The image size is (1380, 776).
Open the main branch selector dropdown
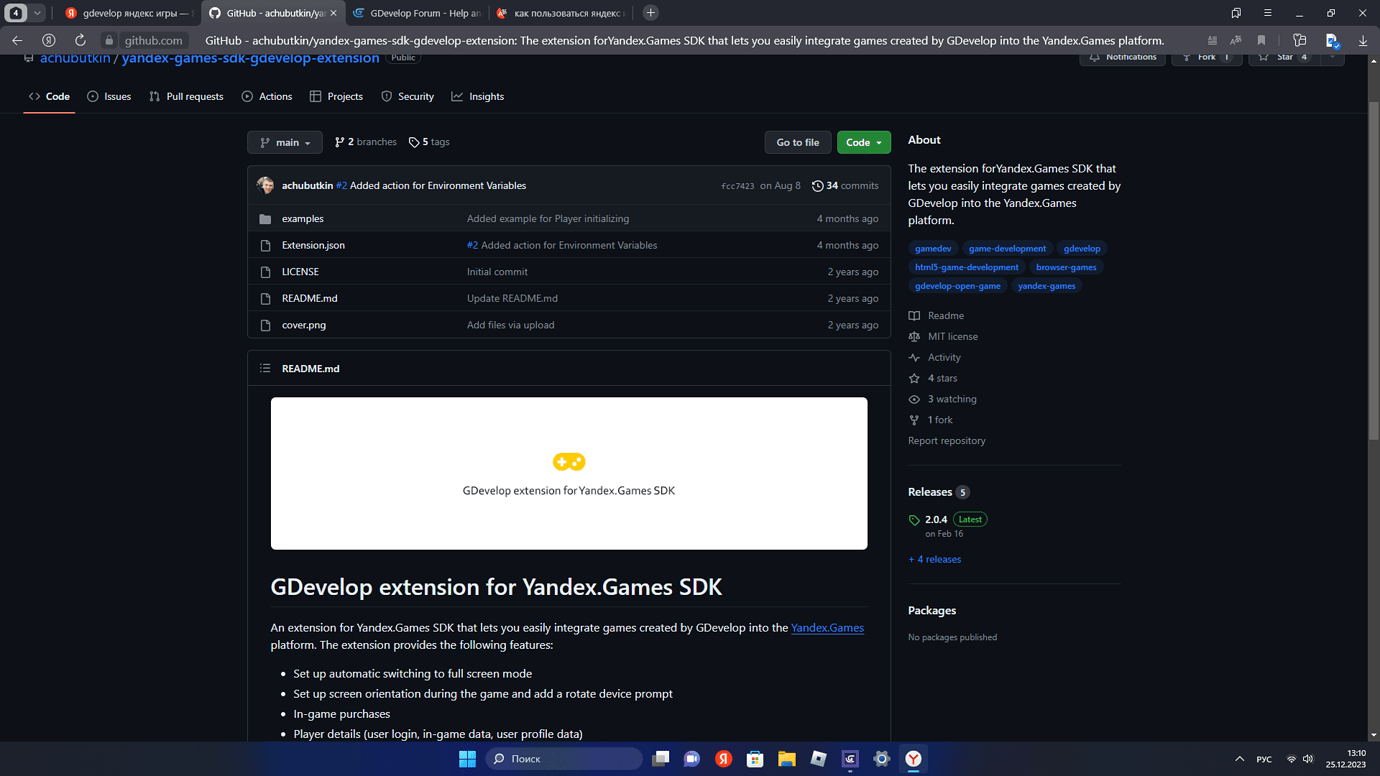tap(284, 142)
